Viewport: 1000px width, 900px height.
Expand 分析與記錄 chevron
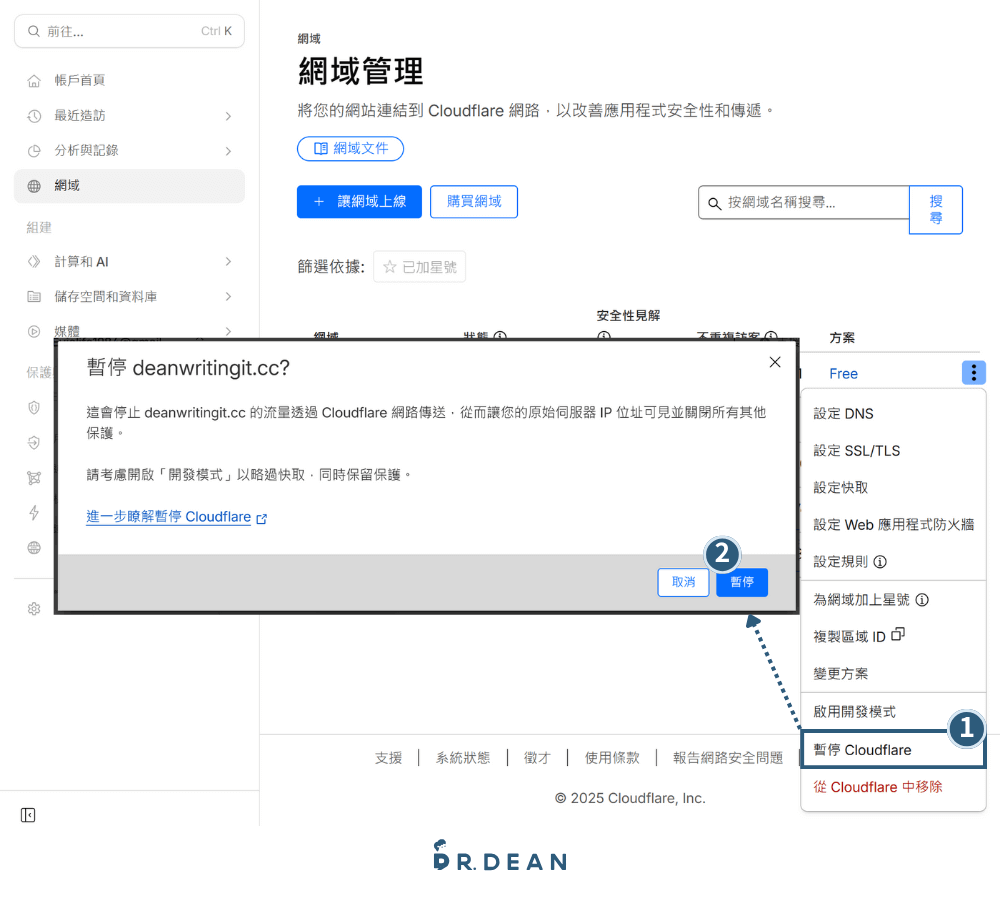[x=228, y=151]
